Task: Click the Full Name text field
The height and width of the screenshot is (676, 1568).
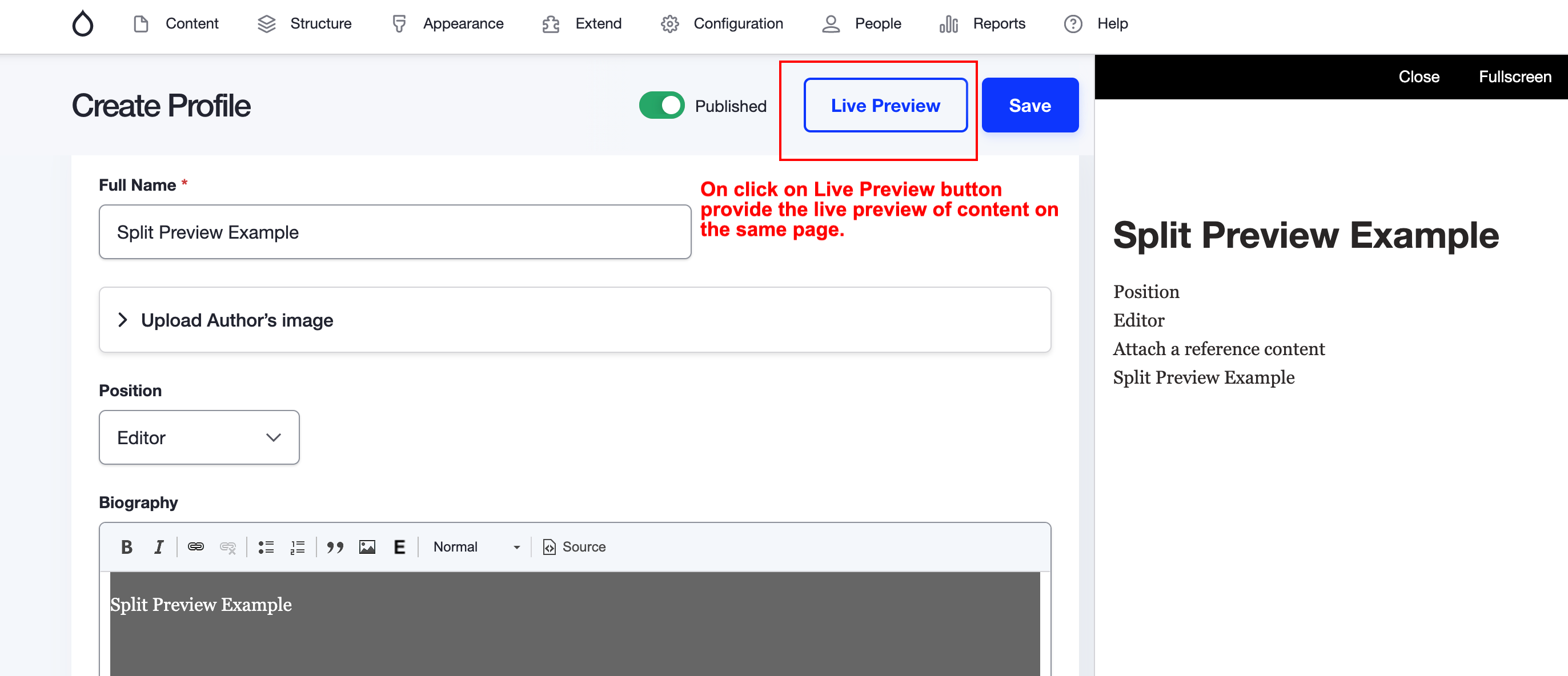Action: click(x=395, y=232)
